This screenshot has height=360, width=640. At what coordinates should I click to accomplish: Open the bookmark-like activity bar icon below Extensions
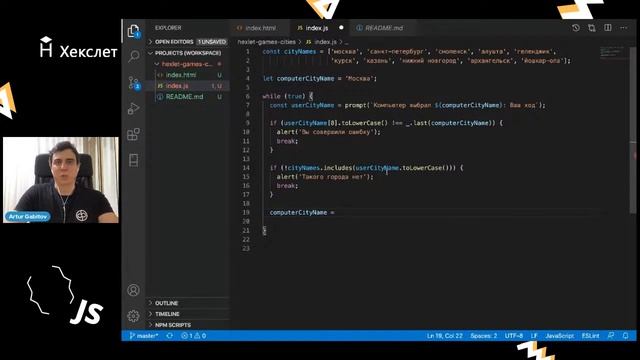coord(133,160)
